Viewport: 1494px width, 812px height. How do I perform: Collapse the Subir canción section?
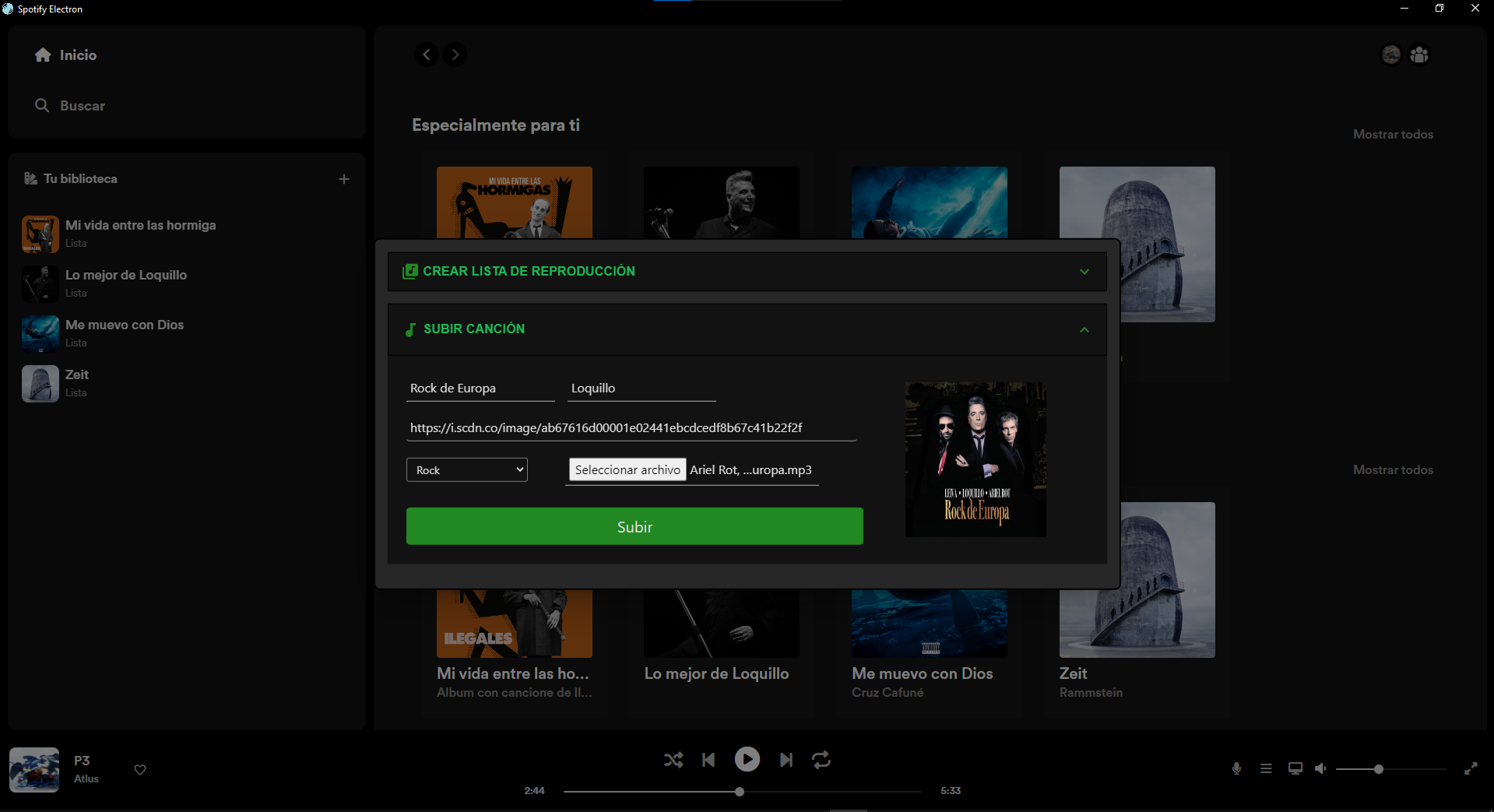747,329
